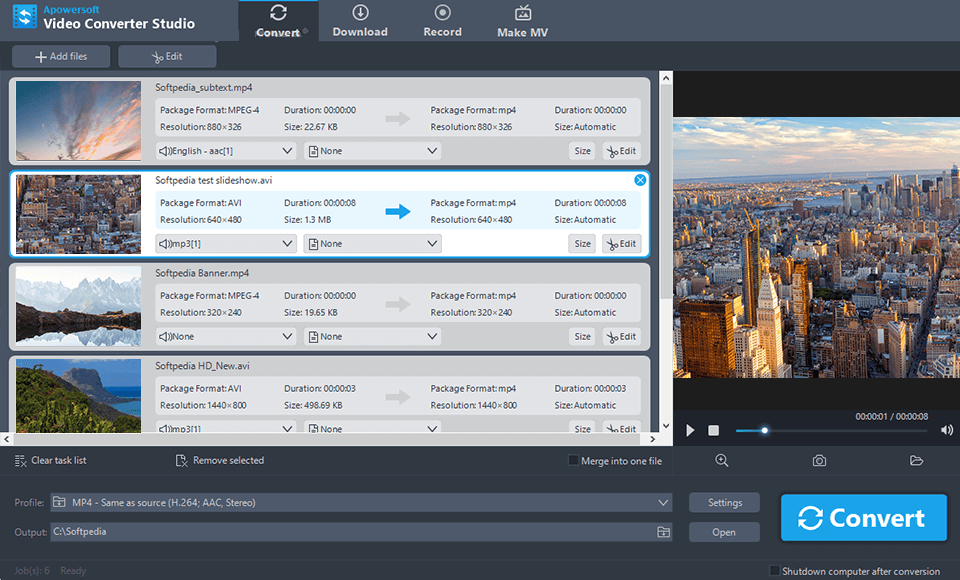Check Shutdown computer after conversion
Screen dimensions: 960x580
tap(776, 570)
